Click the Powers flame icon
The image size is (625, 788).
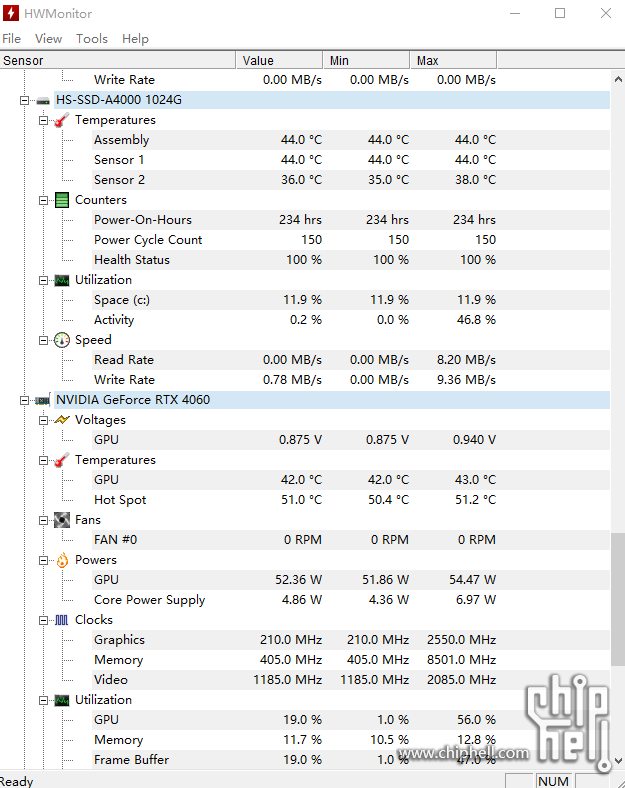click(62, 560)
